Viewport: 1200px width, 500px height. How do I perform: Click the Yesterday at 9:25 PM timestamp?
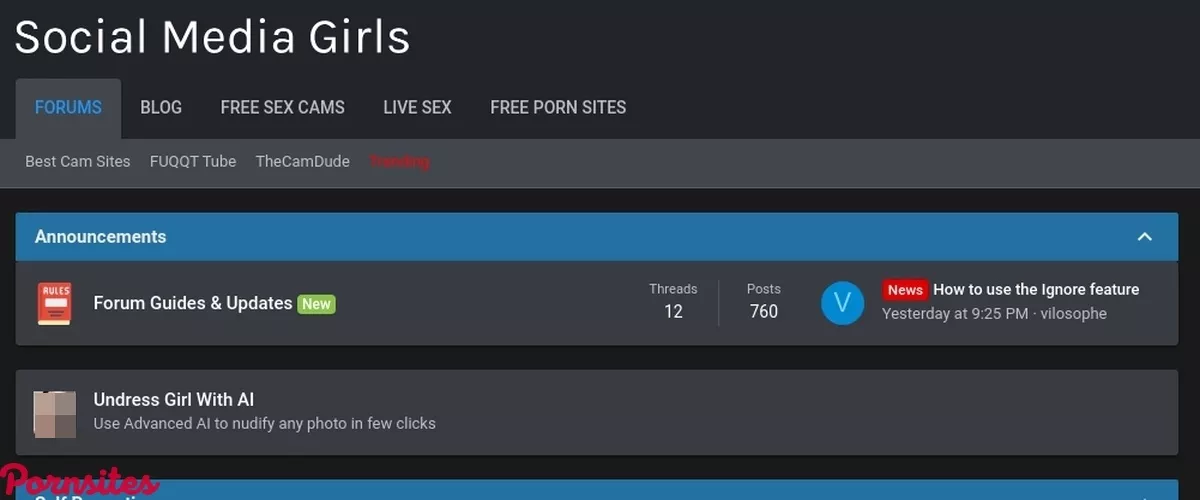pyautogui.click(x=954, y=314)
